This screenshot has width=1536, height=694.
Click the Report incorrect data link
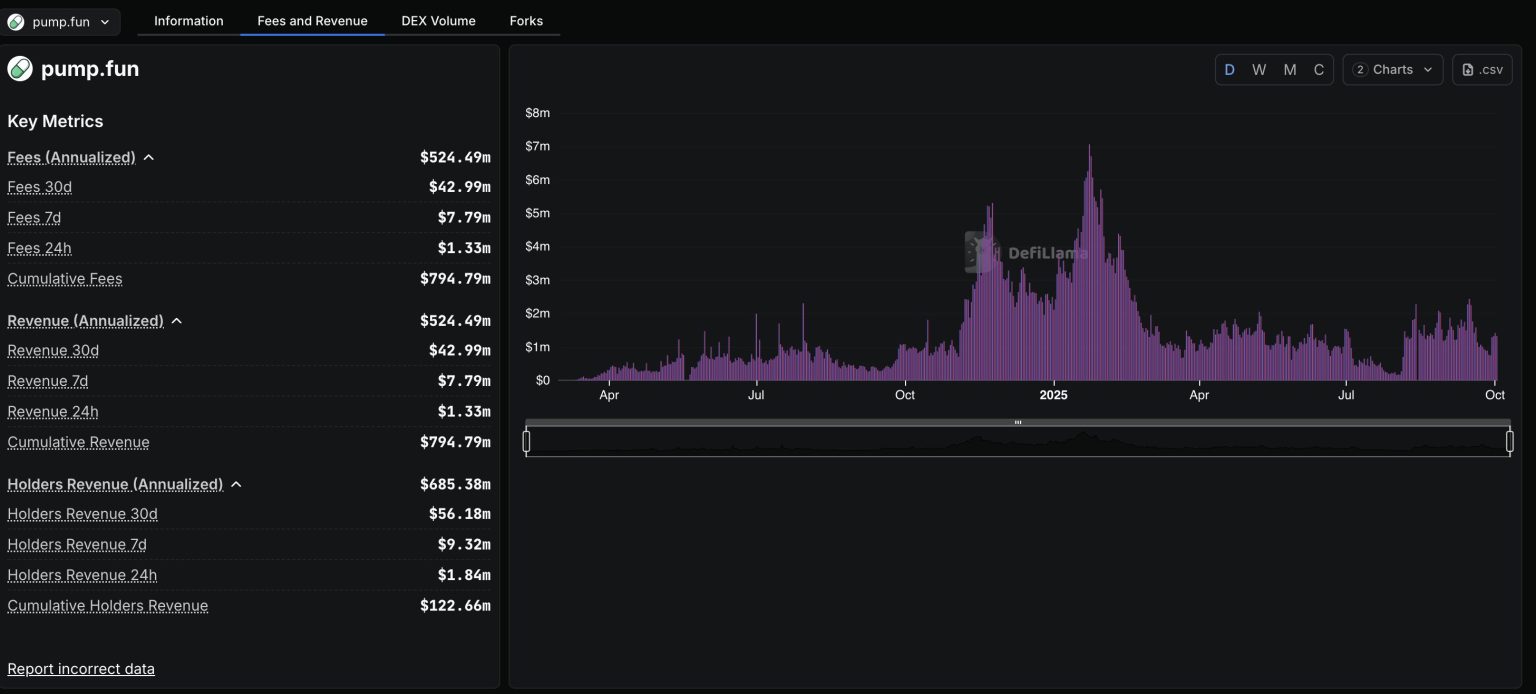81,669
